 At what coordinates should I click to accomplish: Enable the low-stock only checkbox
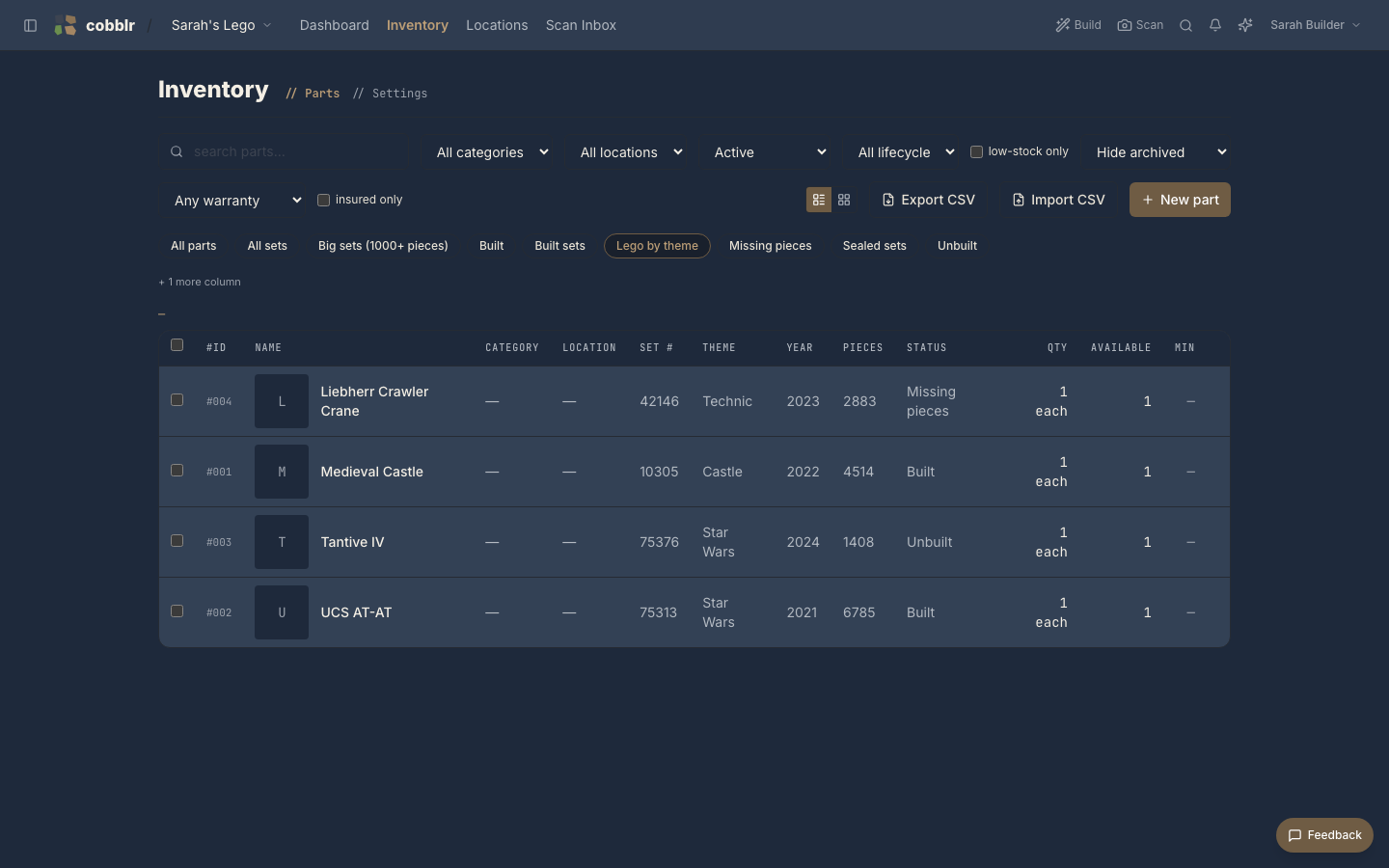(x=976, y=151)
